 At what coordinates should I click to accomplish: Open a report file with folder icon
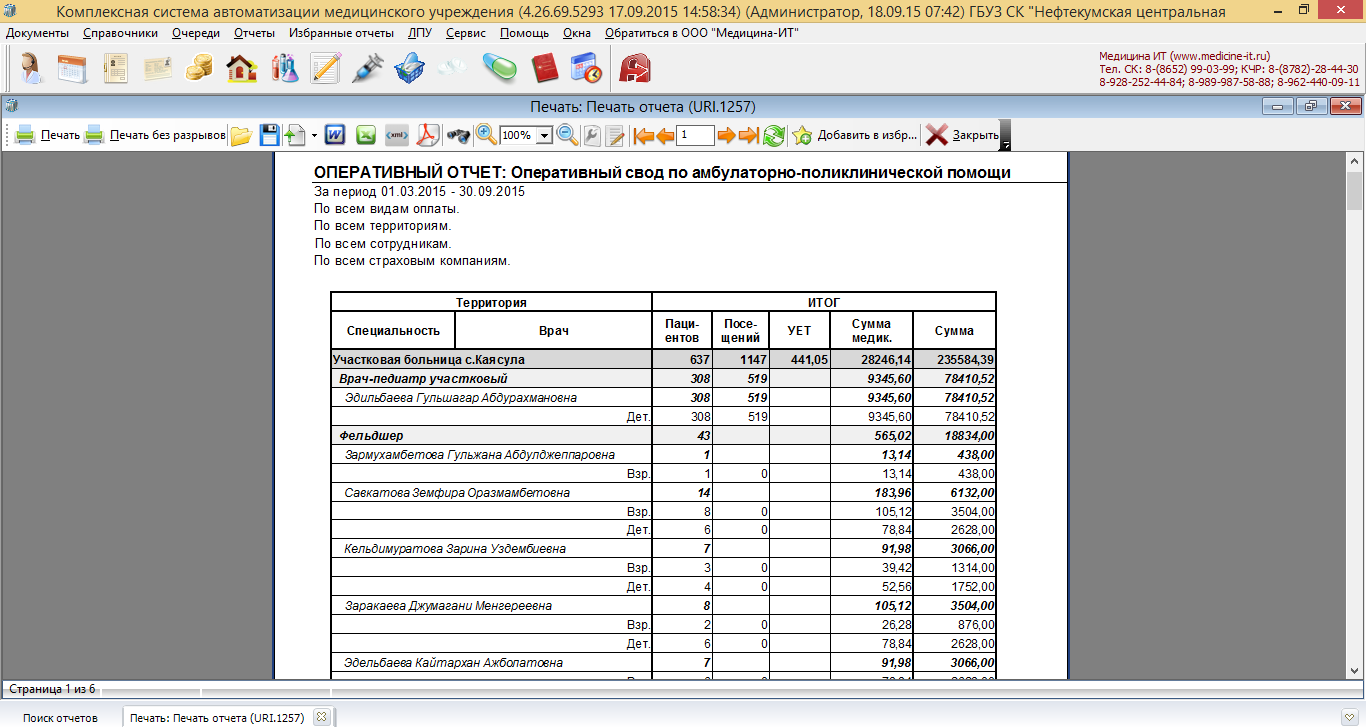point(241,135)
